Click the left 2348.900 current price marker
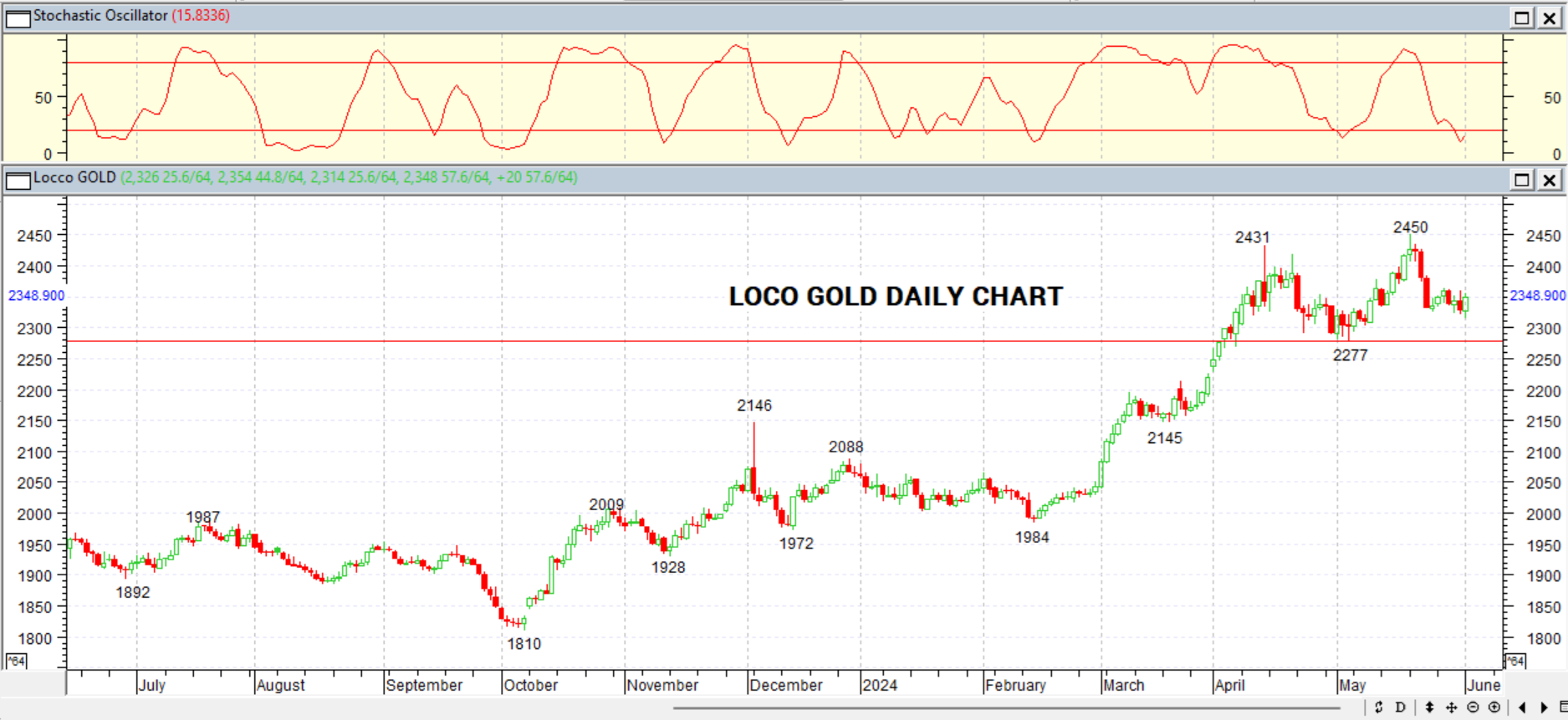This screenshot has width=1568, height=720. tap(36, 296)
